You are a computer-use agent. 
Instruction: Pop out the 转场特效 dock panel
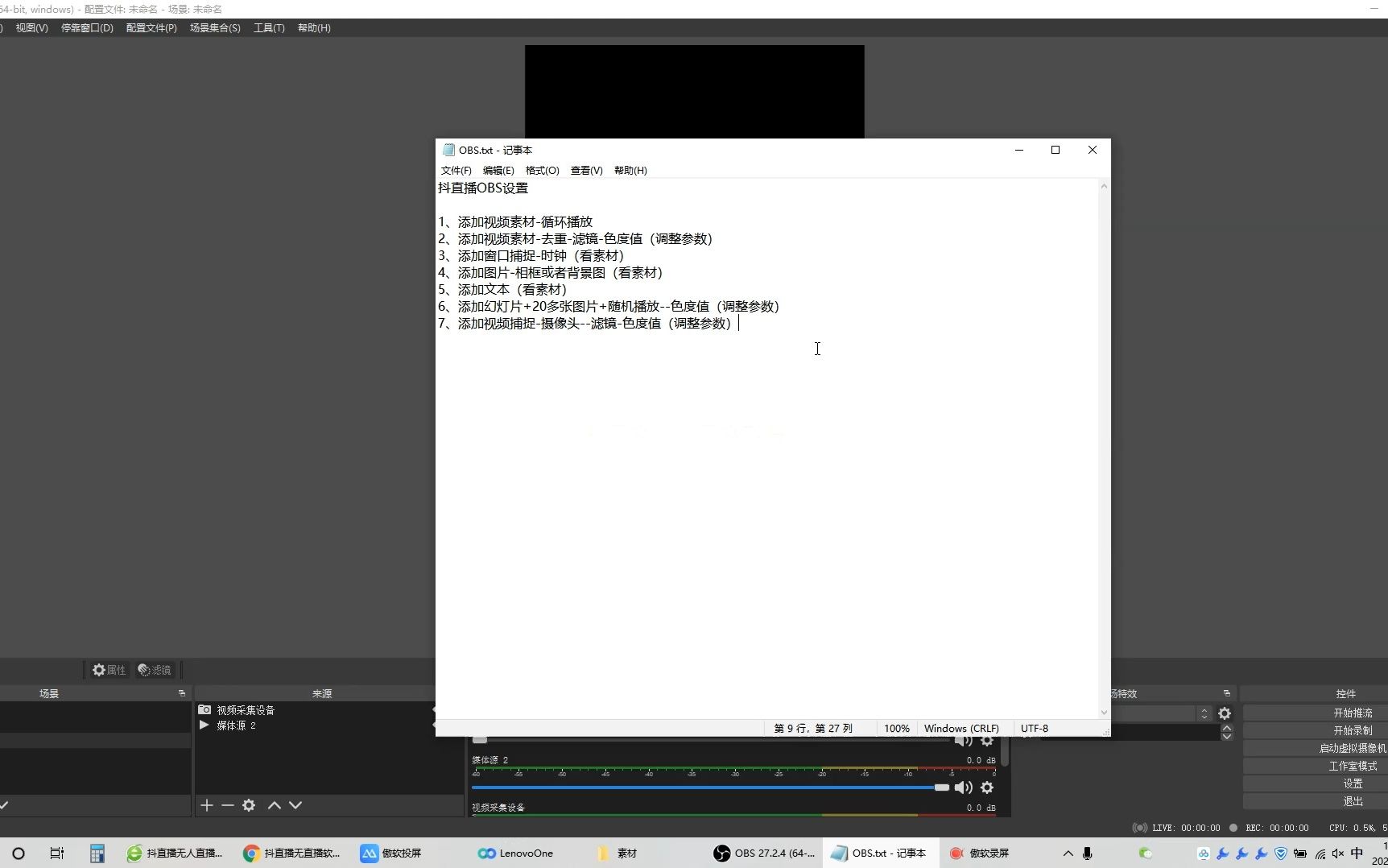[1227, 693]
